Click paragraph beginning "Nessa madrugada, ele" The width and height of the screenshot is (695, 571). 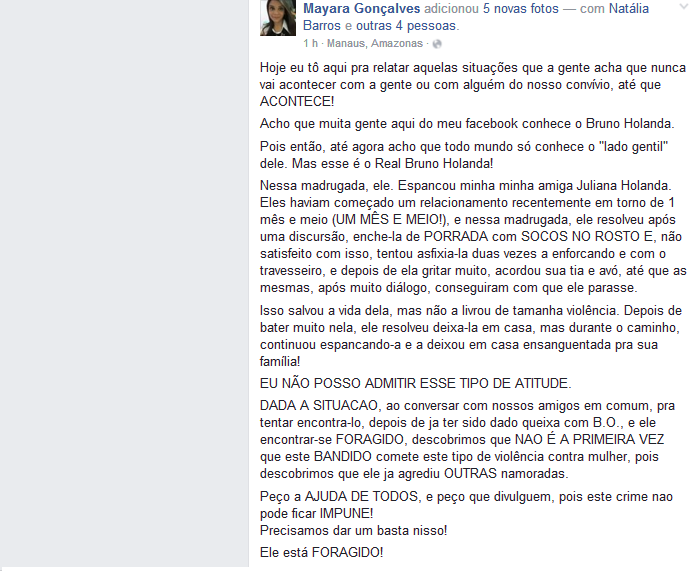coord(473,236)
